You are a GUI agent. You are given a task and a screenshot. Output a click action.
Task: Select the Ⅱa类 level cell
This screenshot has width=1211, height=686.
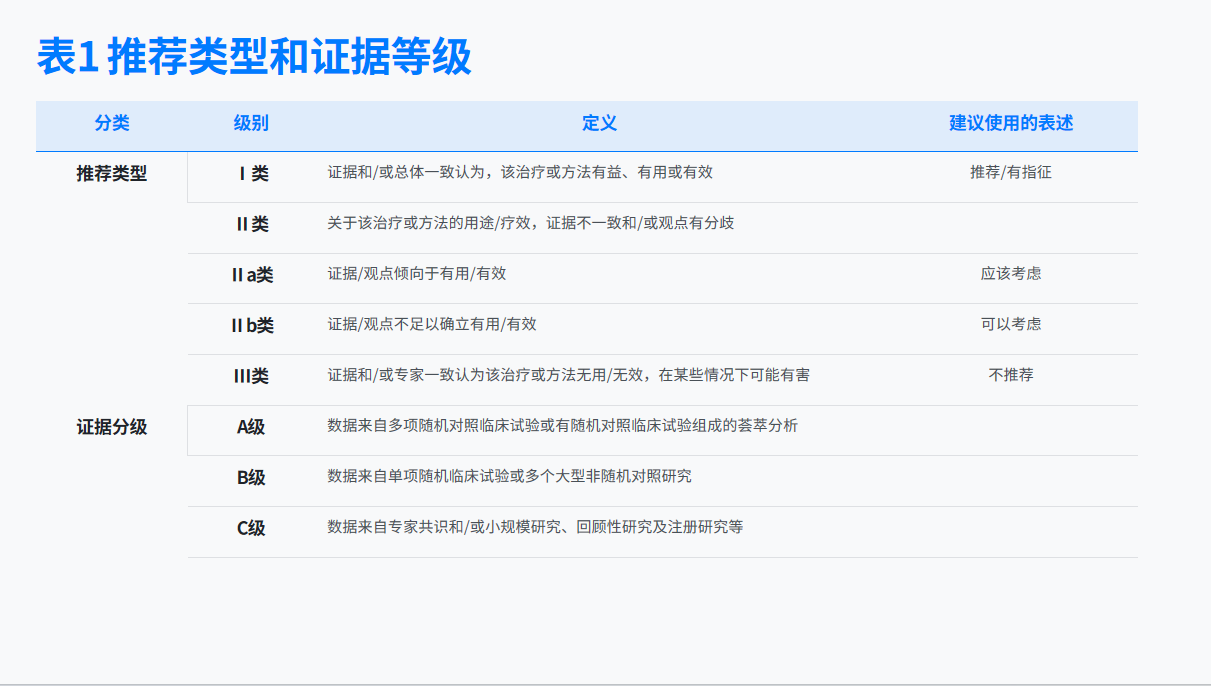251,273
